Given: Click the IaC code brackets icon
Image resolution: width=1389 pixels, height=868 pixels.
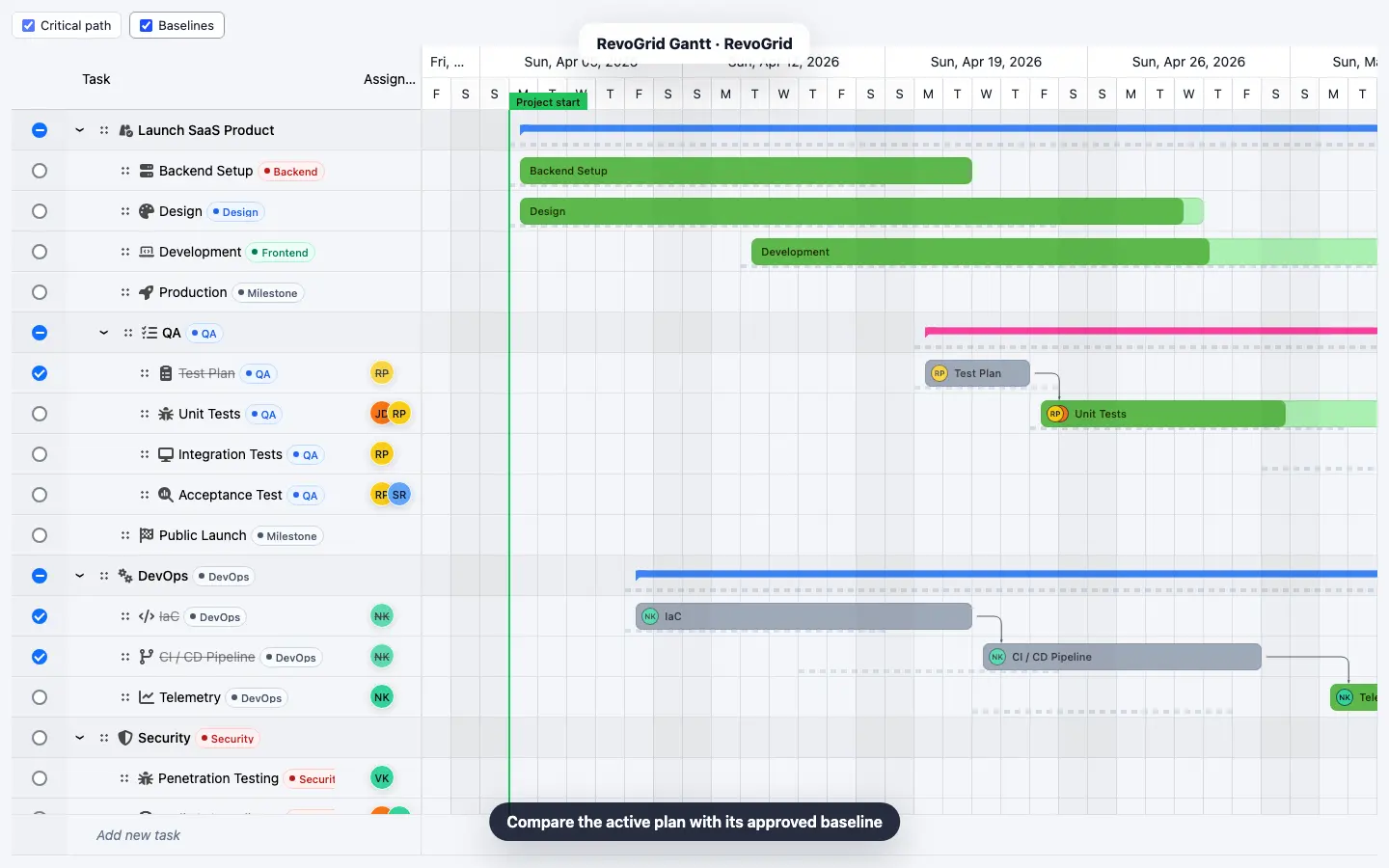Looking at the screenshot, I should coord(147,616).
